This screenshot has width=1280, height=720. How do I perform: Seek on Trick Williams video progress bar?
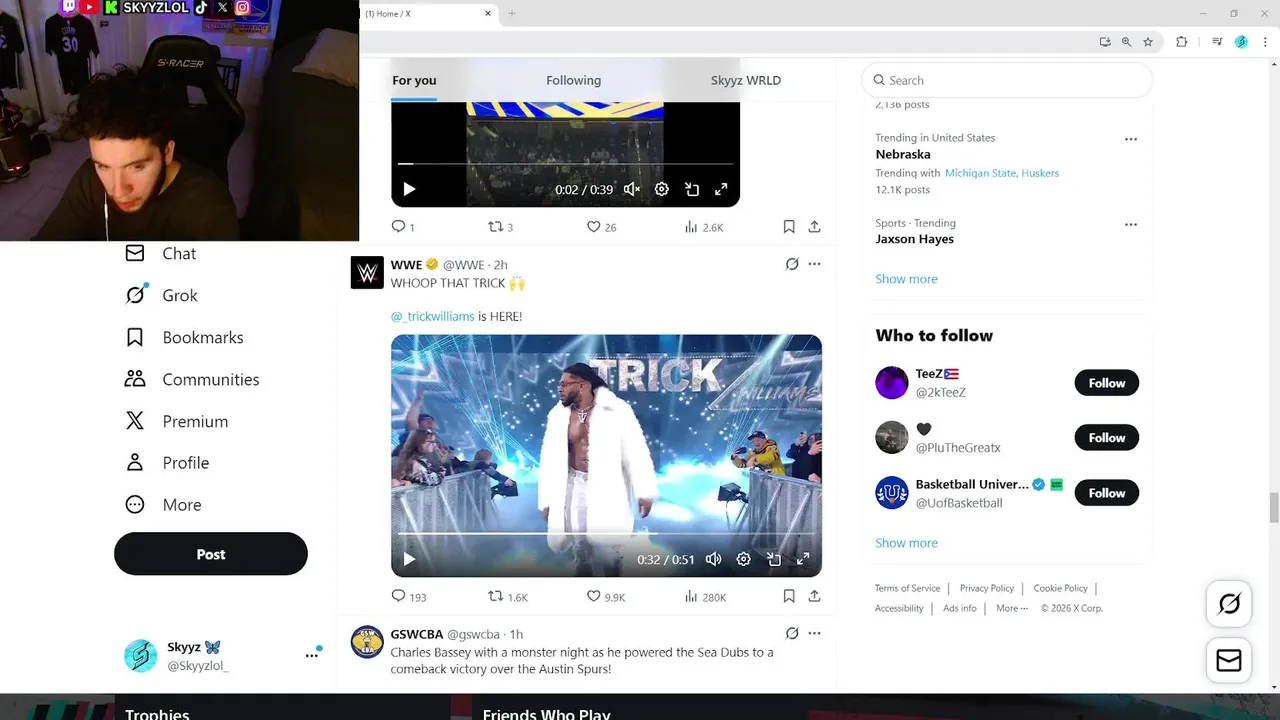point(606,534)
